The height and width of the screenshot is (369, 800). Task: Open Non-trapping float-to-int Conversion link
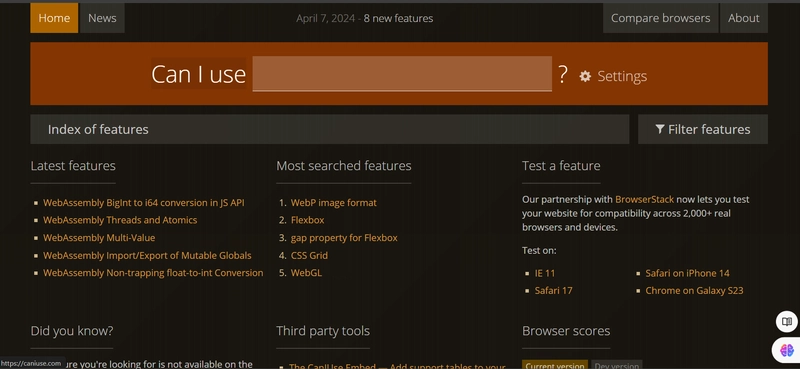(x=153, y=273)
